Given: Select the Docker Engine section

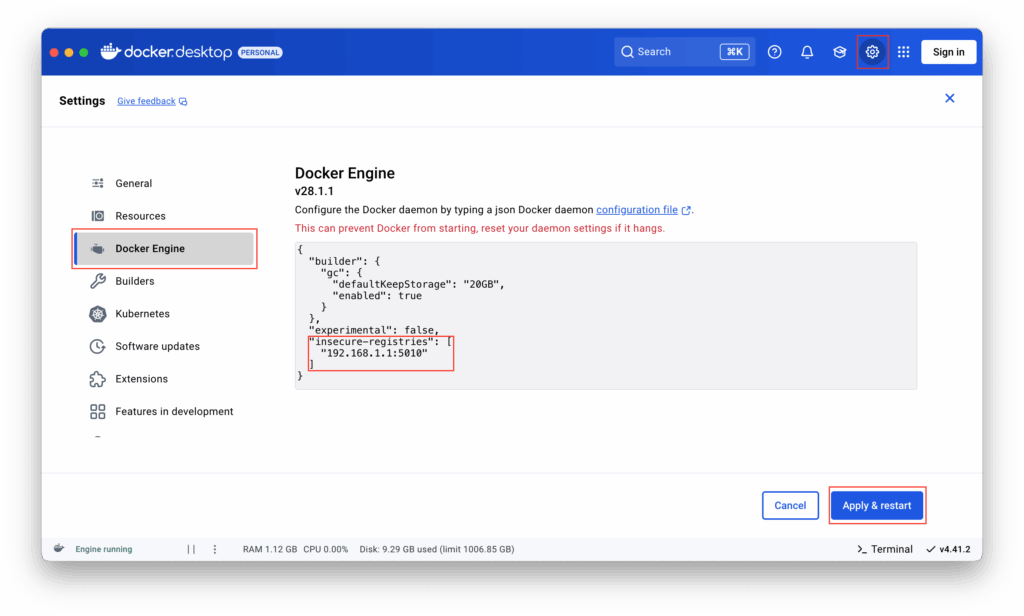Looking at the screenshot, I should (165, 248).
